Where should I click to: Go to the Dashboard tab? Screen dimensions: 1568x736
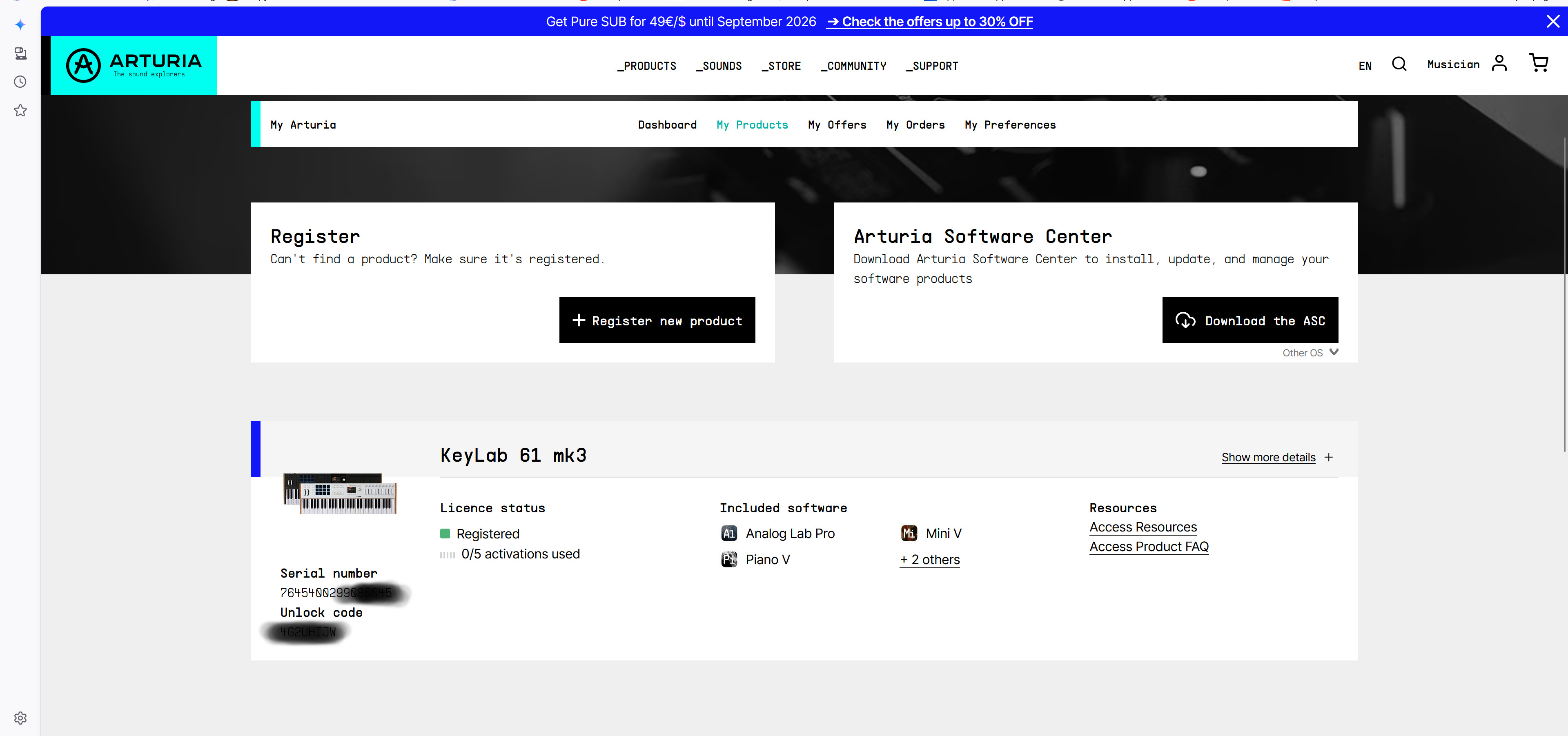click(667, 125)
